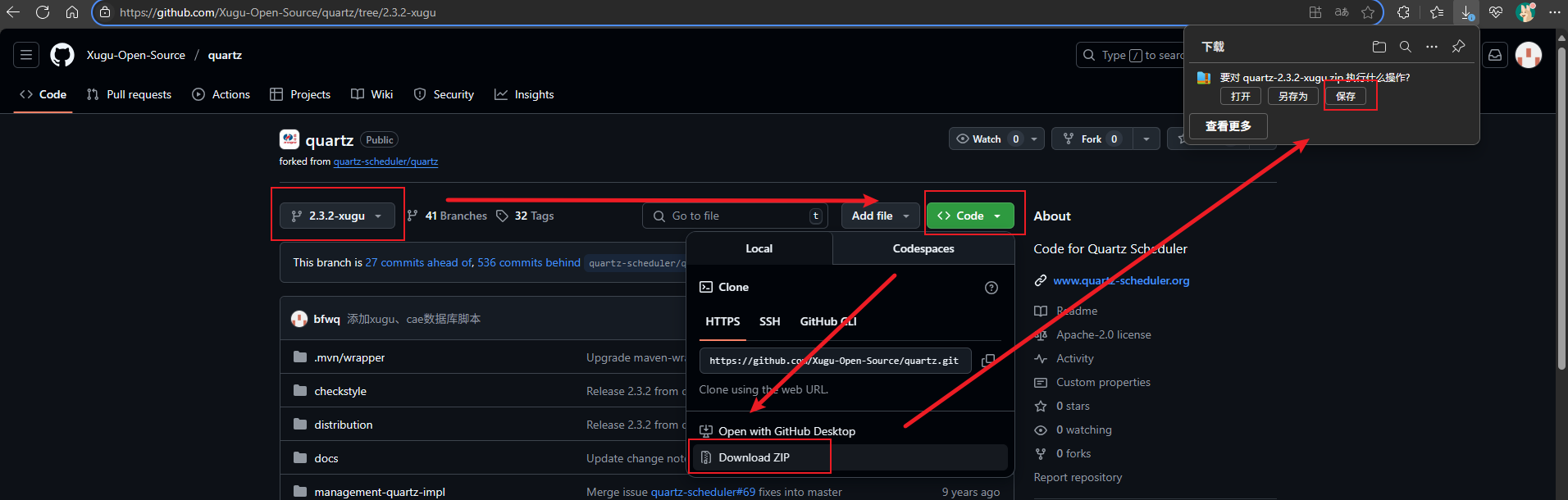
Task: Open the Pull requests tab
Action: coord(130,94)
